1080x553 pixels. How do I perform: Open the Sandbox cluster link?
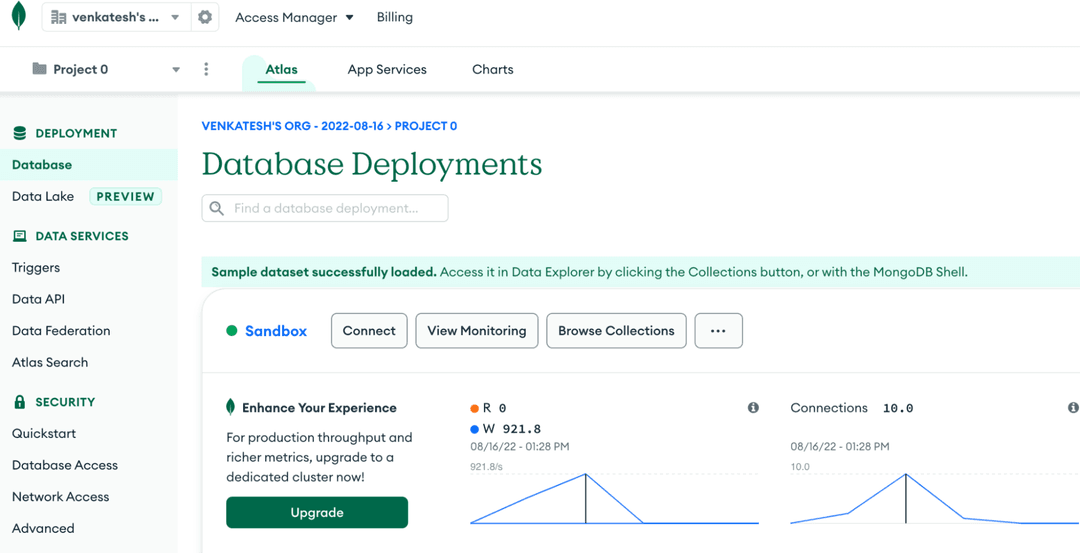tap(276, 331)
